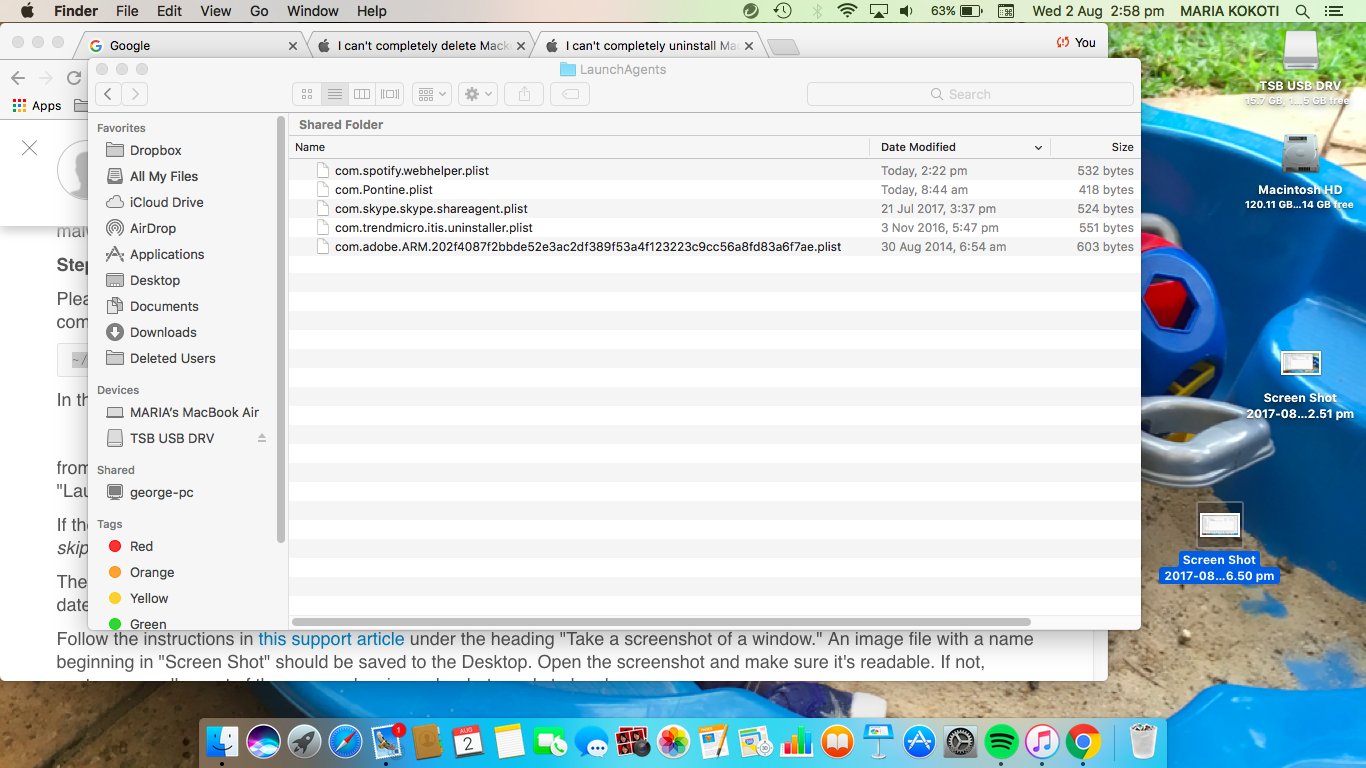Open Launchpad from the Dock
The image size is (1366, 768).
(x=304, y=741)
